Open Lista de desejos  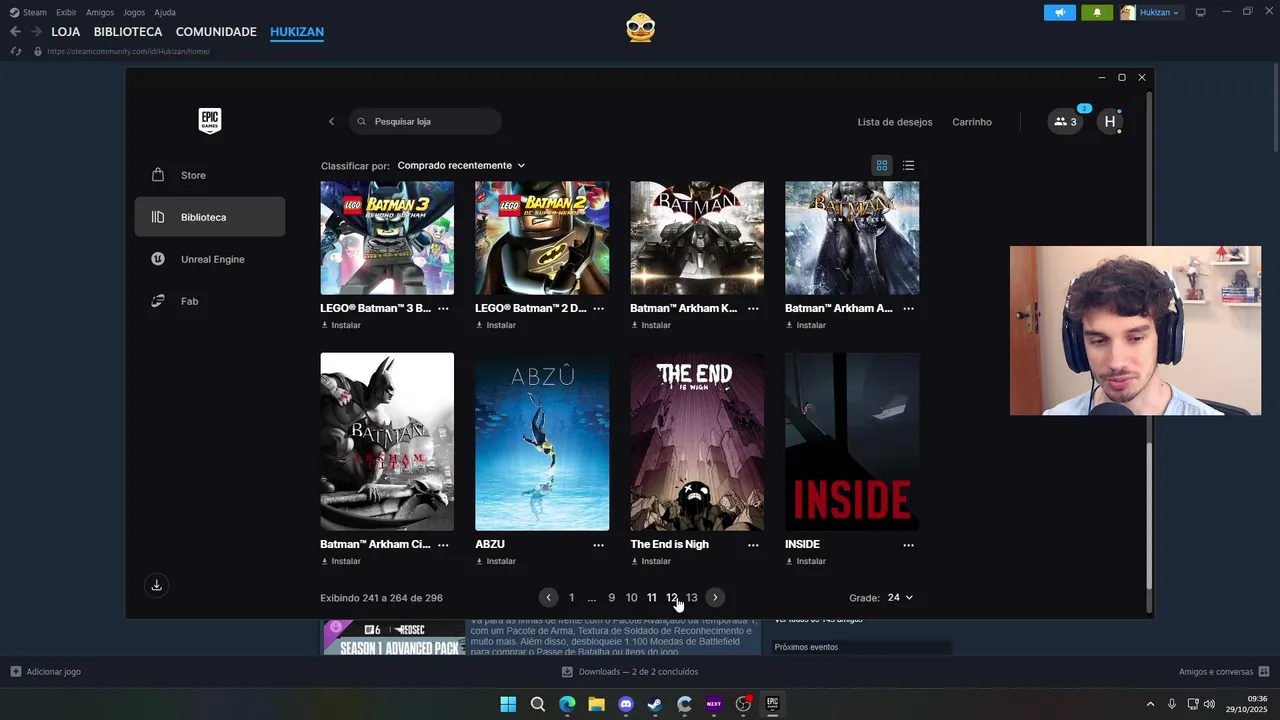895,122
